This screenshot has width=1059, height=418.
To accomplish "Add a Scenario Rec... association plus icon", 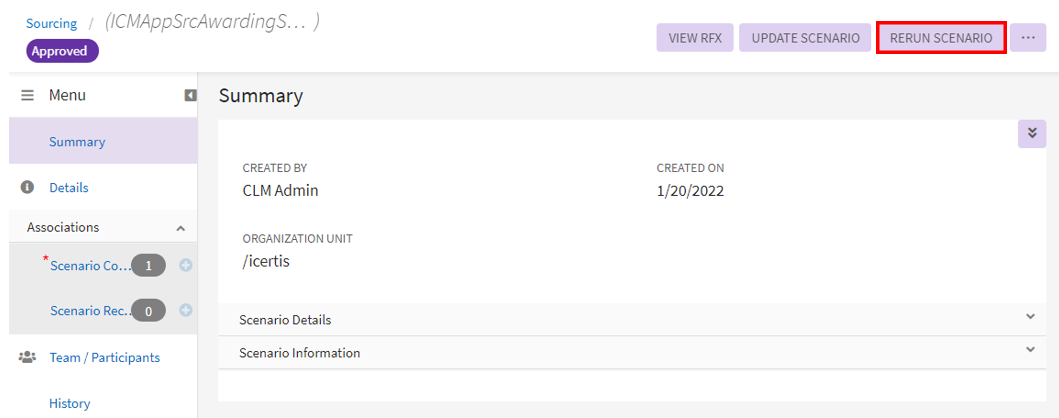I will [x=186, y=311].
